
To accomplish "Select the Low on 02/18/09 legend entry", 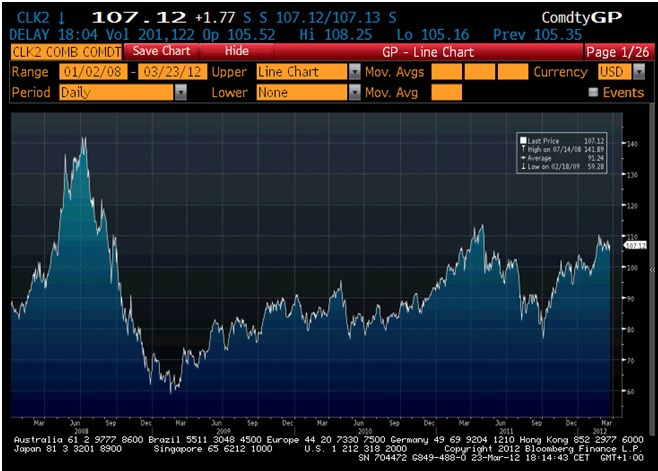I will coord(552,165).
